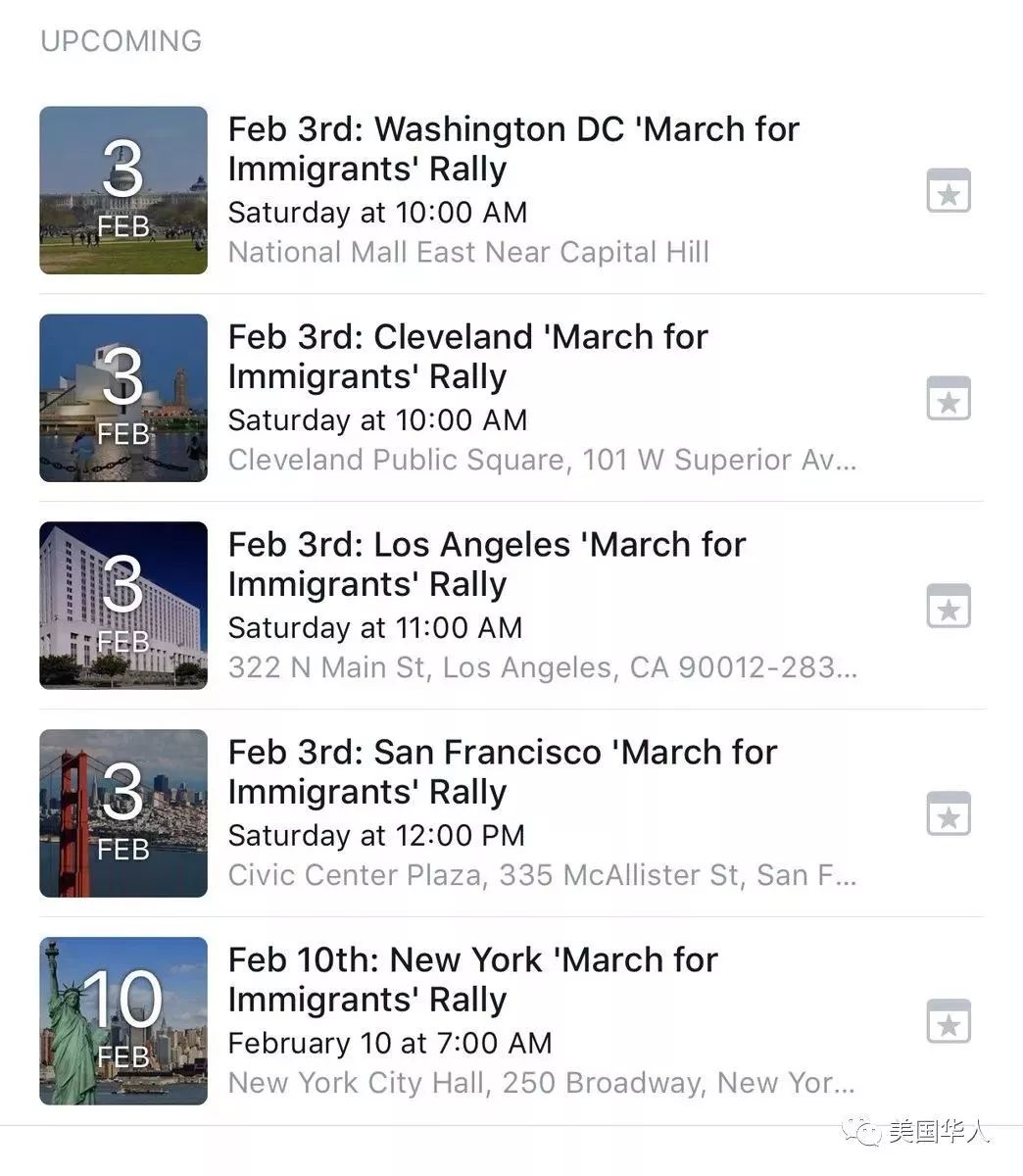Select the Civic Center Plaza address line

[x=543, y=875]
